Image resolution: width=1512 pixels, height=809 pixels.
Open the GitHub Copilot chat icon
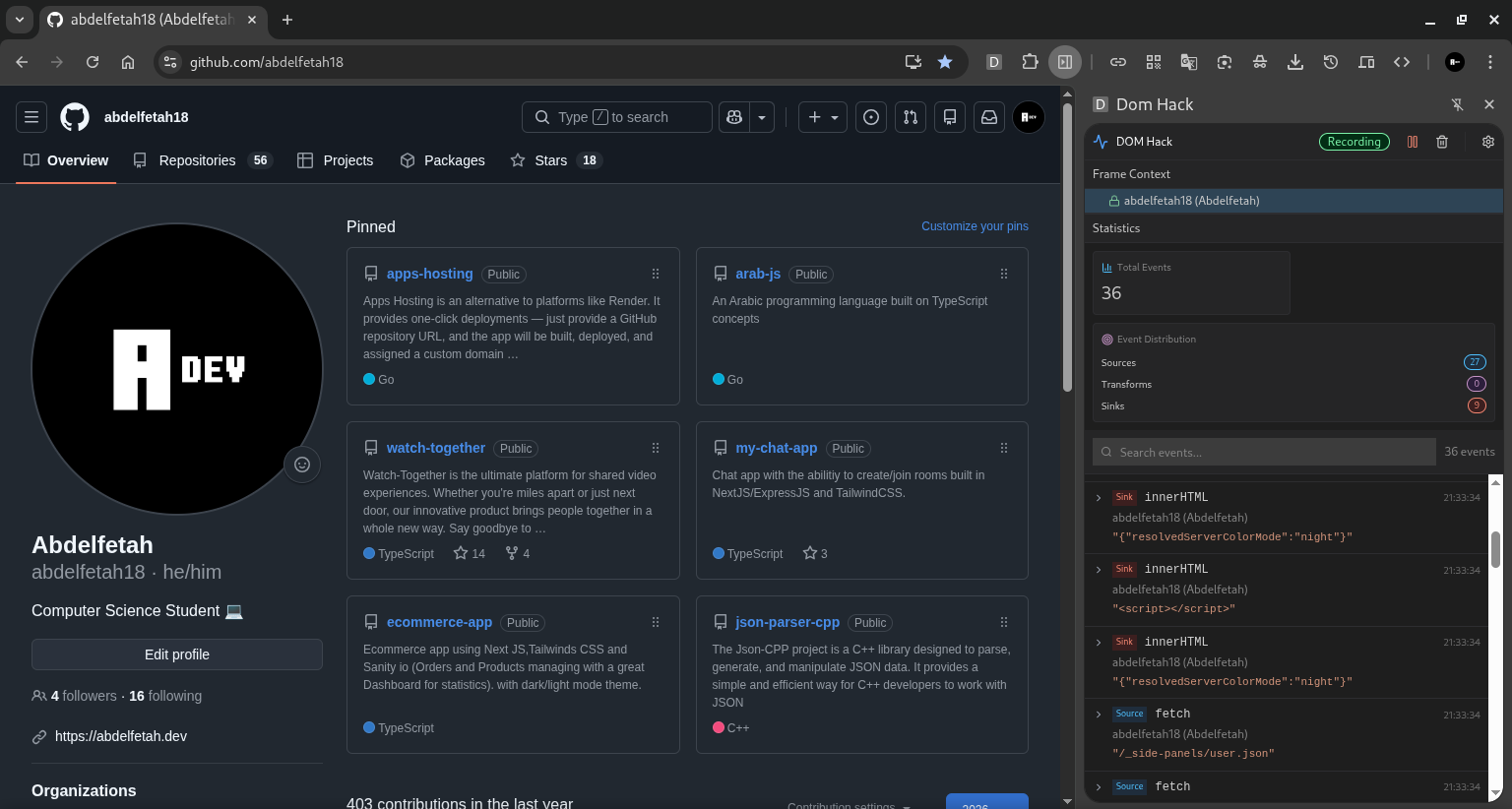pyautogui.click(x=734, y=117)
